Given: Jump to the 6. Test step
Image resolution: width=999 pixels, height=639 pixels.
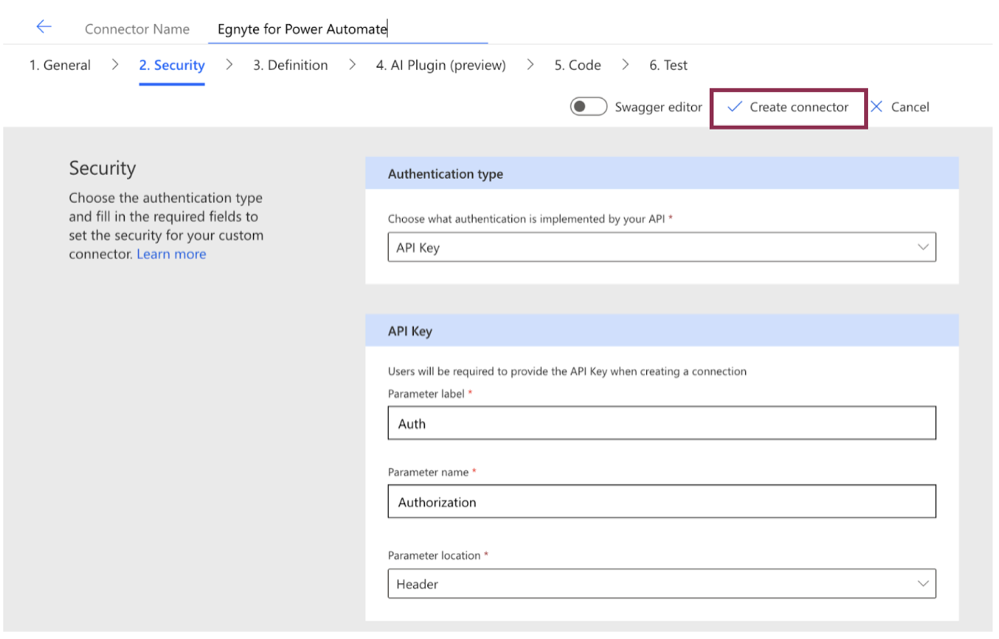Looking at the screenshot, I should (x=668, y=65).
